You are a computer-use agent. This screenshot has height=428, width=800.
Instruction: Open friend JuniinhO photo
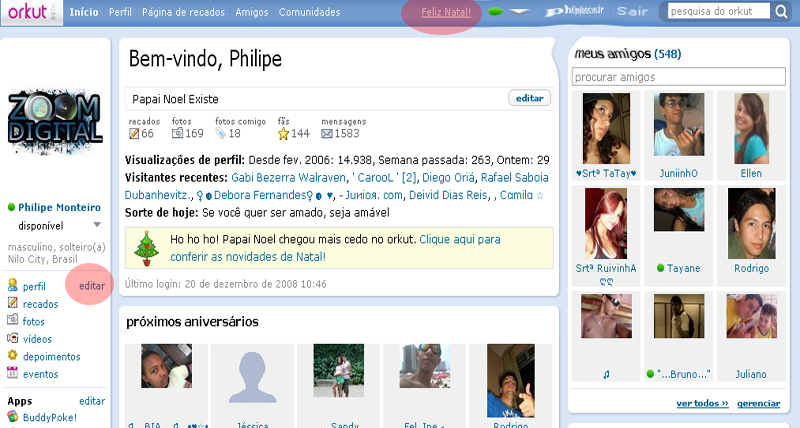(x=679, y=124)
